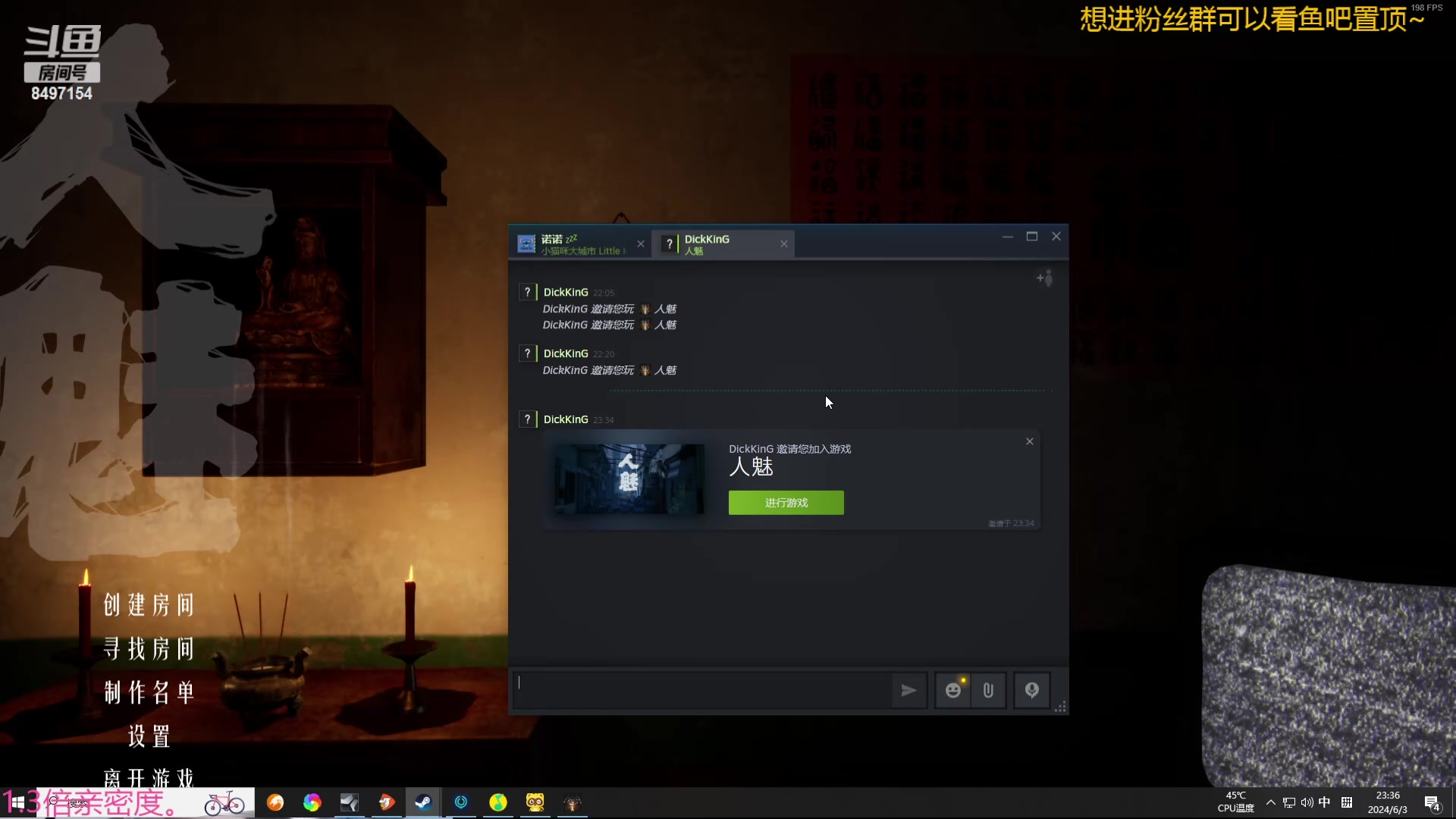Open the orange fox browser taskbar icon
Image resolution: width=1456 pixels, height=819 pixels.
click(275, 802)
